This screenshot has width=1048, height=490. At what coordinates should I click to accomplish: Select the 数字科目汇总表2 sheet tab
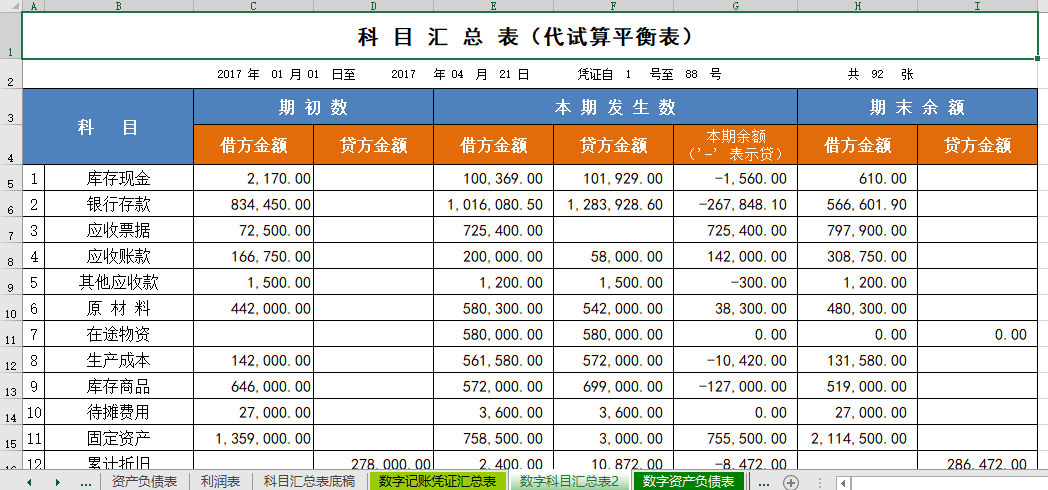569,482
